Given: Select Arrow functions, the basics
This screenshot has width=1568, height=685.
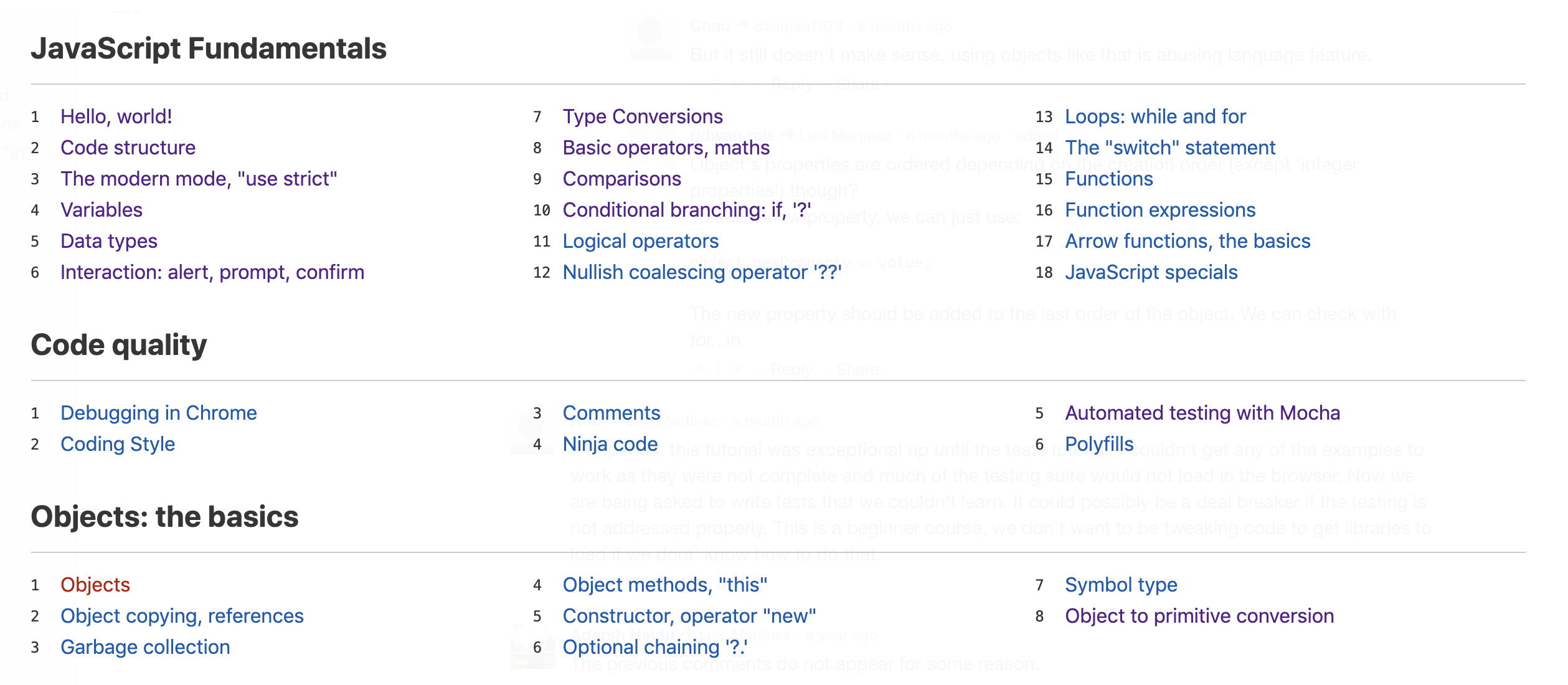Looking at the screenshot, I should 1188,241.
